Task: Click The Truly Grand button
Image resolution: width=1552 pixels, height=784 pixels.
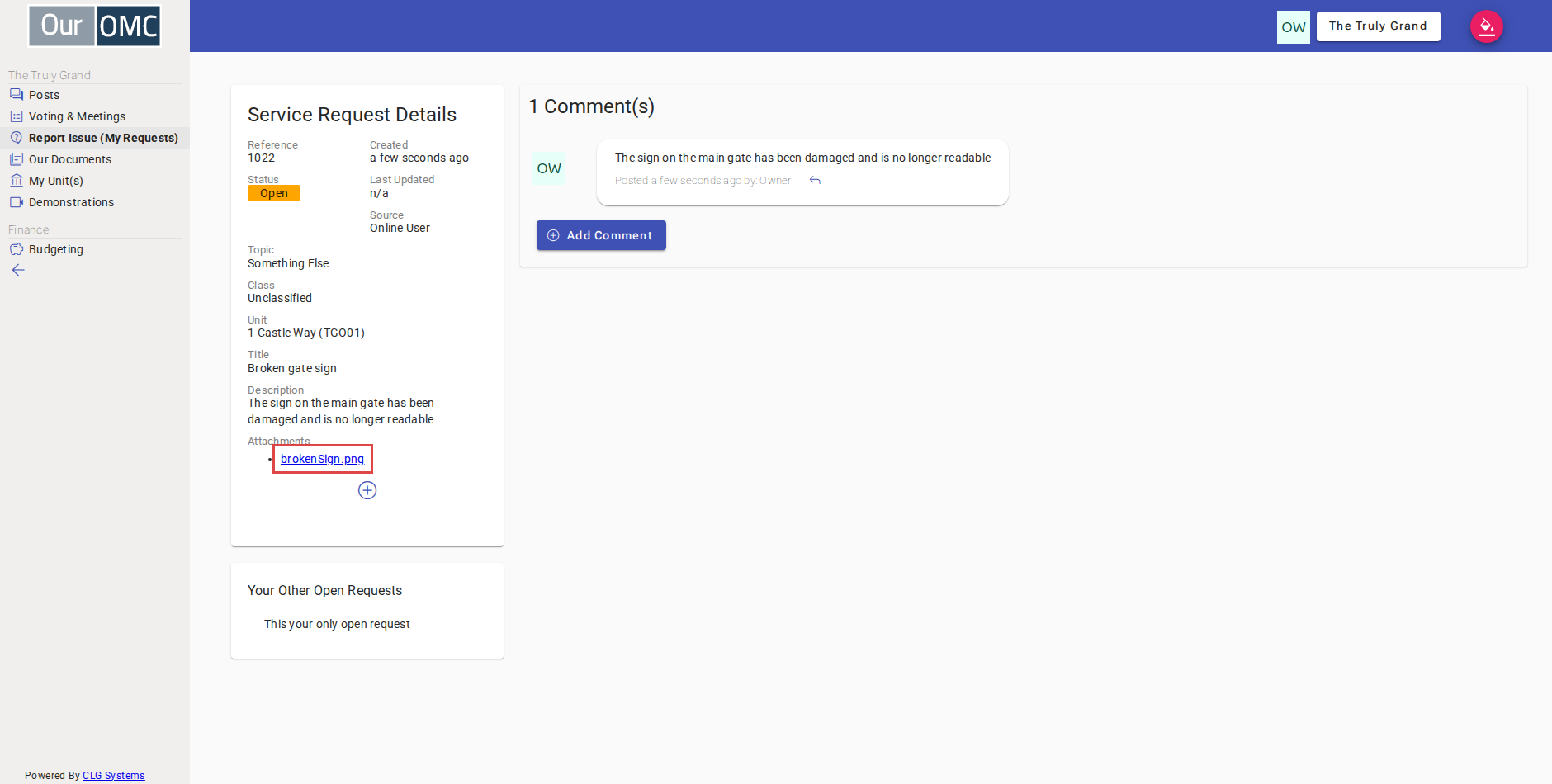Action: click(x=1378, y=26)
